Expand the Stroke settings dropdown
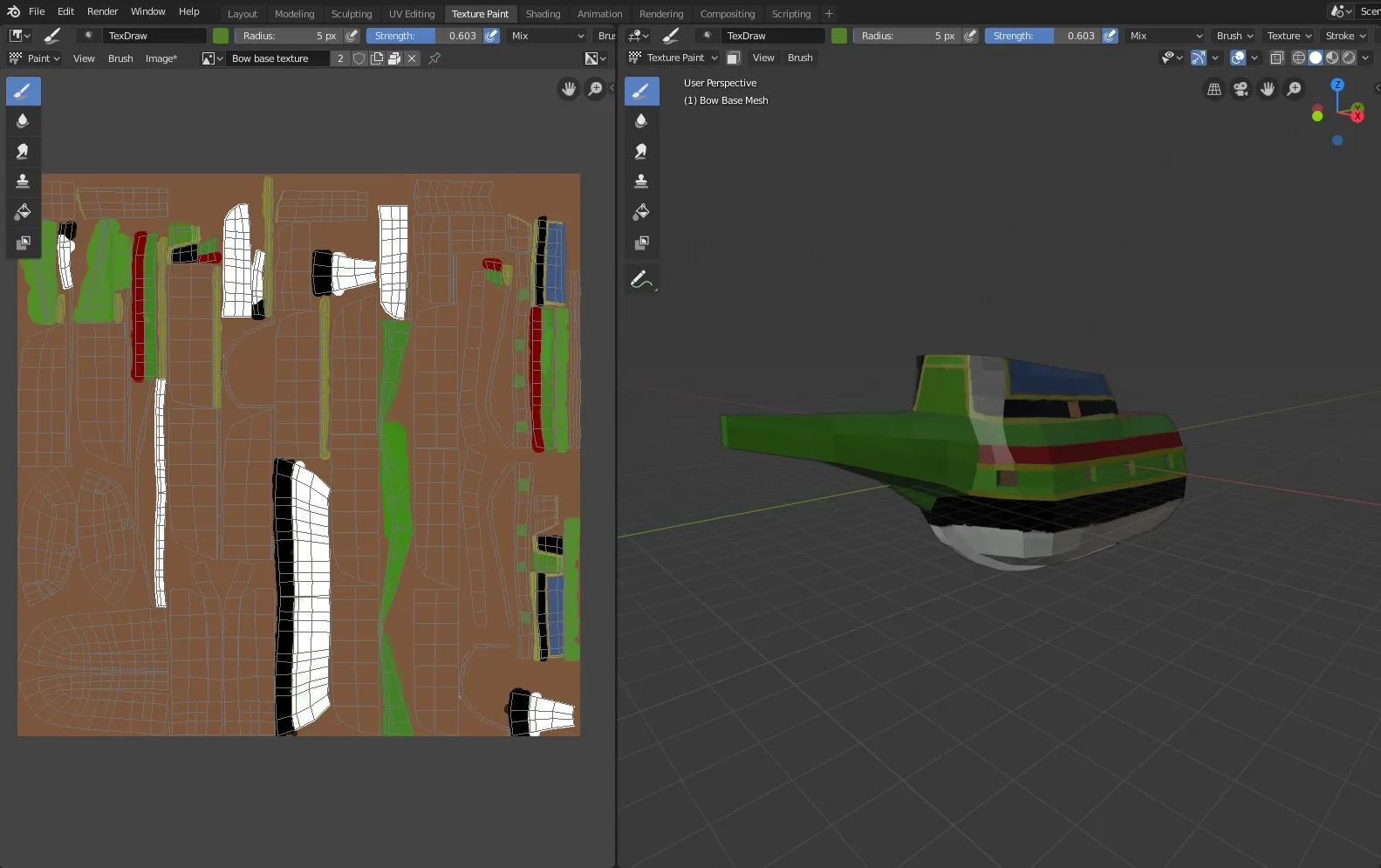 click(x=1344, y=36)
